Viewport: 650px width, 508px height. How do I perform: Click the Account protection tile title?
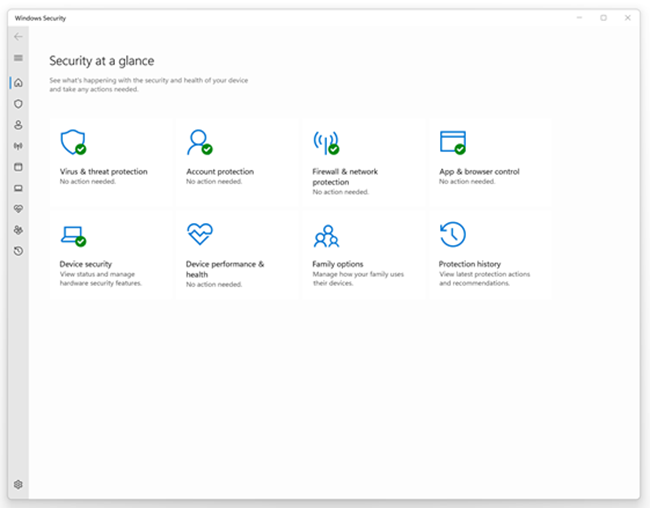(x=220, y=172)
